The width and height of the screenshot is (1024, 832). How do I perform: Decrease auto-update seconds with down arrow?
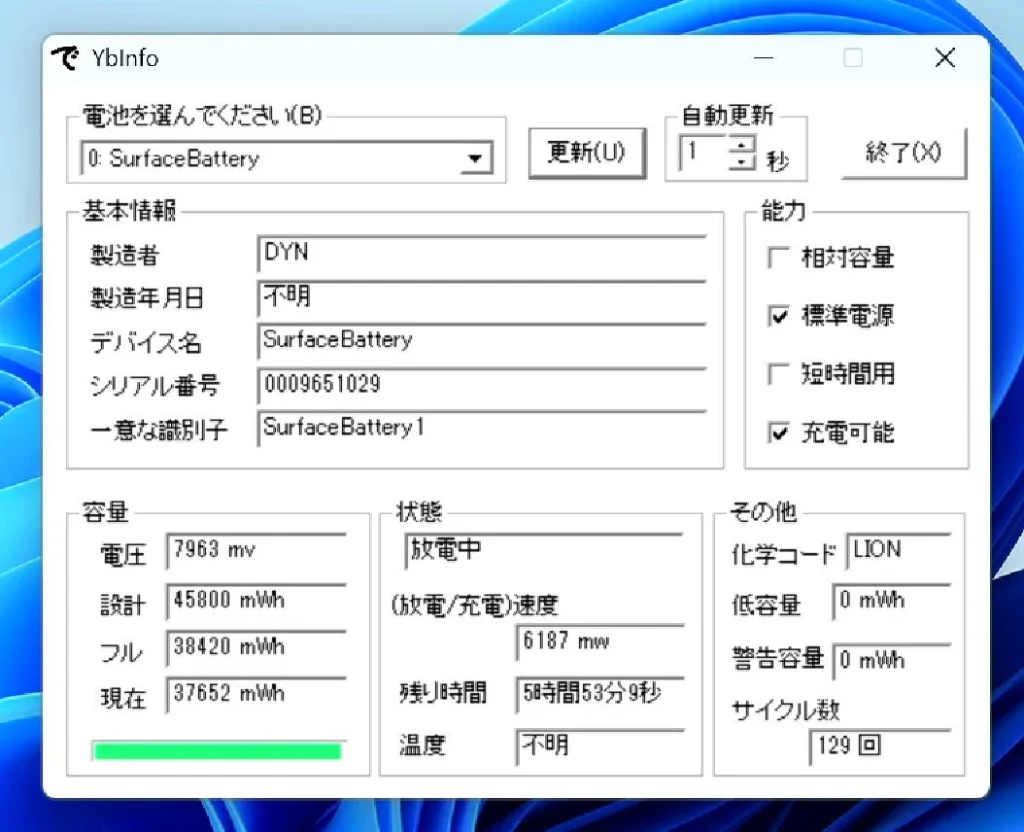(742, 162)
